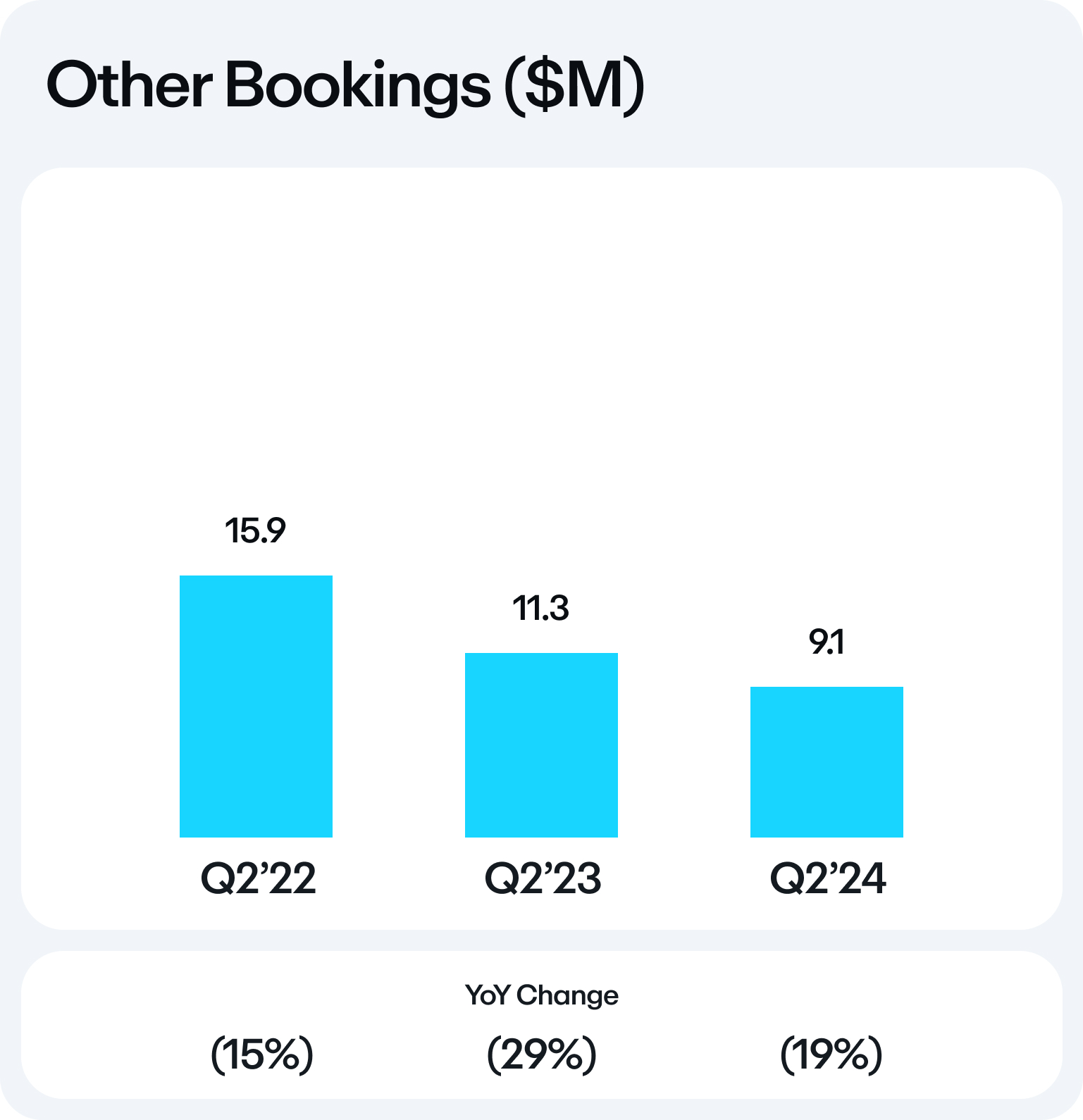Click the word "Bookings" in the title
Image resolution: width=1083 pixels, height=1120 pixels.
[357, 86]
